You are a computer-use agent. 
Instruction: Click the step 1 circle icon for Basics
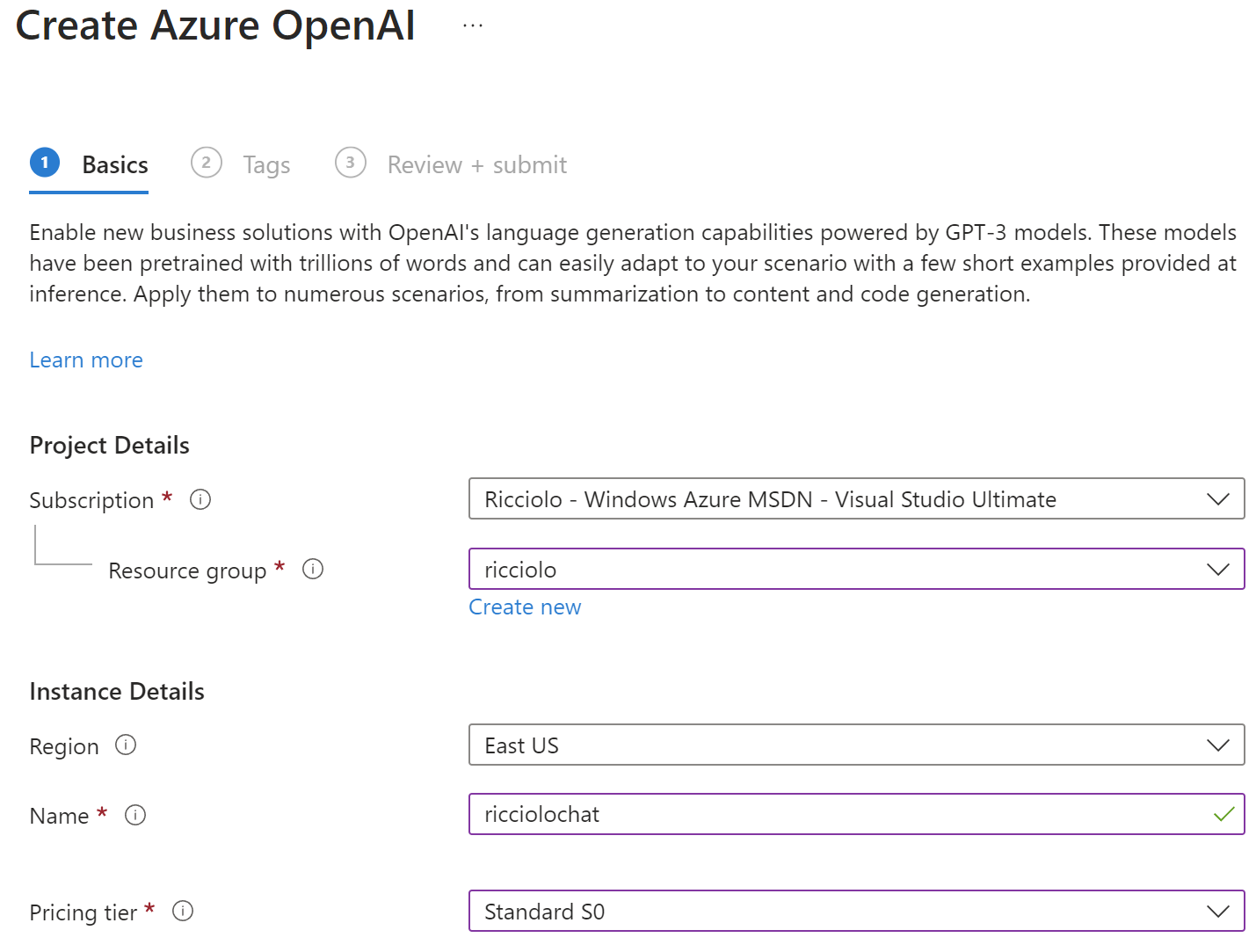coord(45,163)
